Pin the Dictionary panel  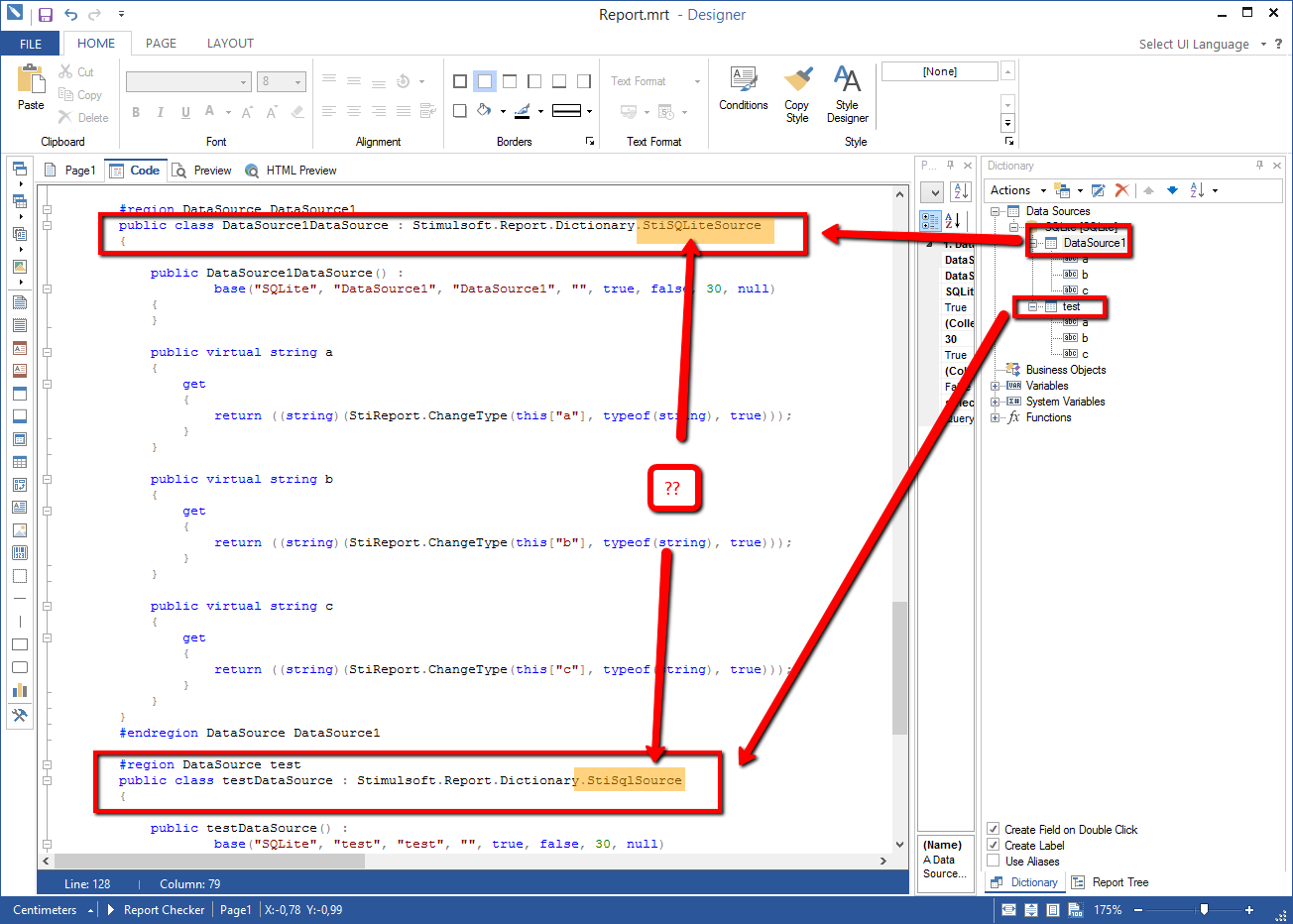coord(1260,166)
